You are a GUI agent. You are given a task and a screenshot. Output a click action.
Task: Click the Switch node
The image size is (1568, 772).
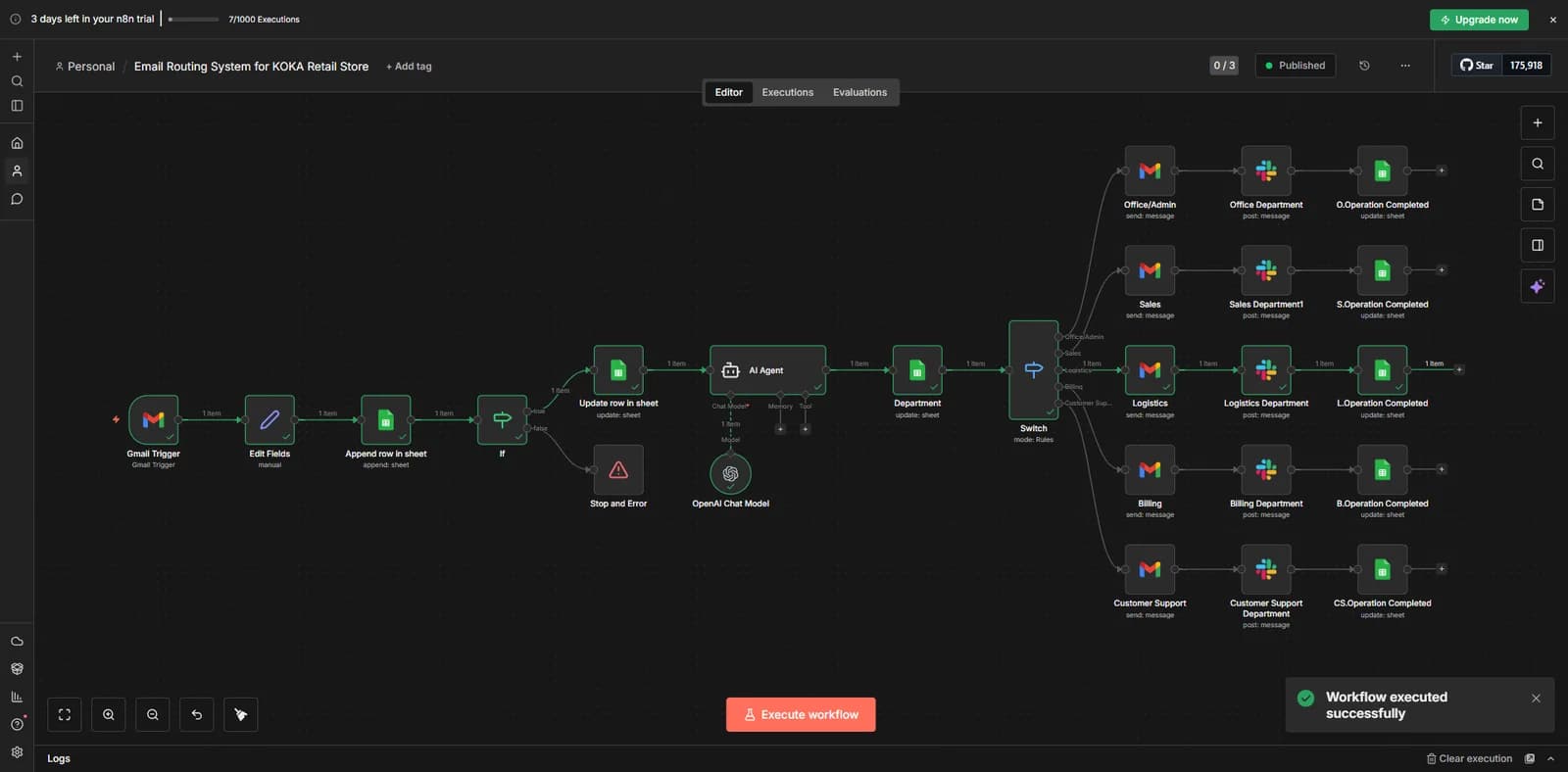(1034, 369)
